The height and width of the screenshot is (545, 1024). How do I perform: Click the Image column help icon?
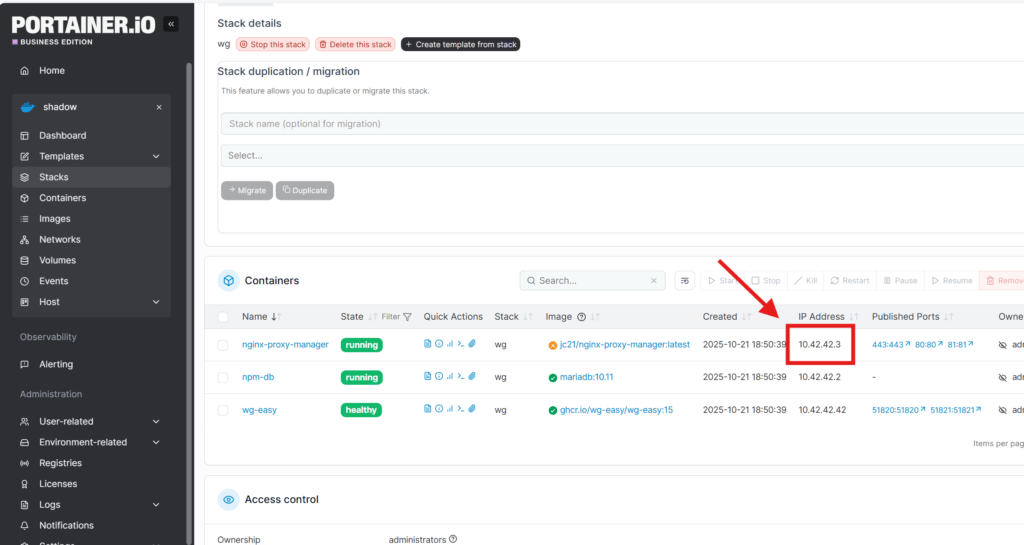tap(581, 317)
